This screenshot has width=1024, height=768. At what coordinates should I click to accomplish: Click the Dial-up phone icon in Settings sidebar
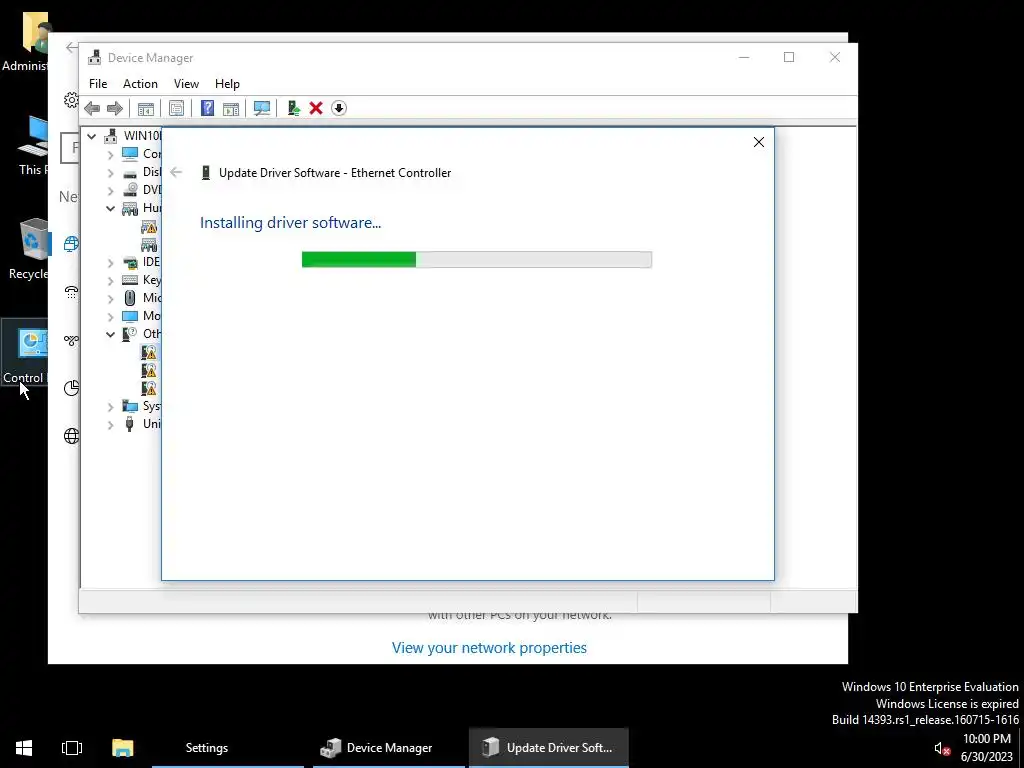(71, 292)
